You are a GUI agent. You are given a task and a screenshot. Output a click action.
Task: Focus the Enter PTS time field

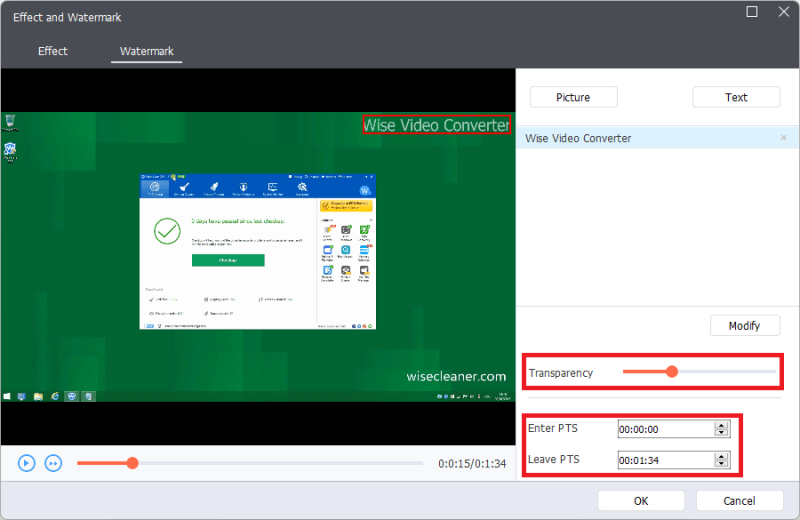click(x=666, y=429)
